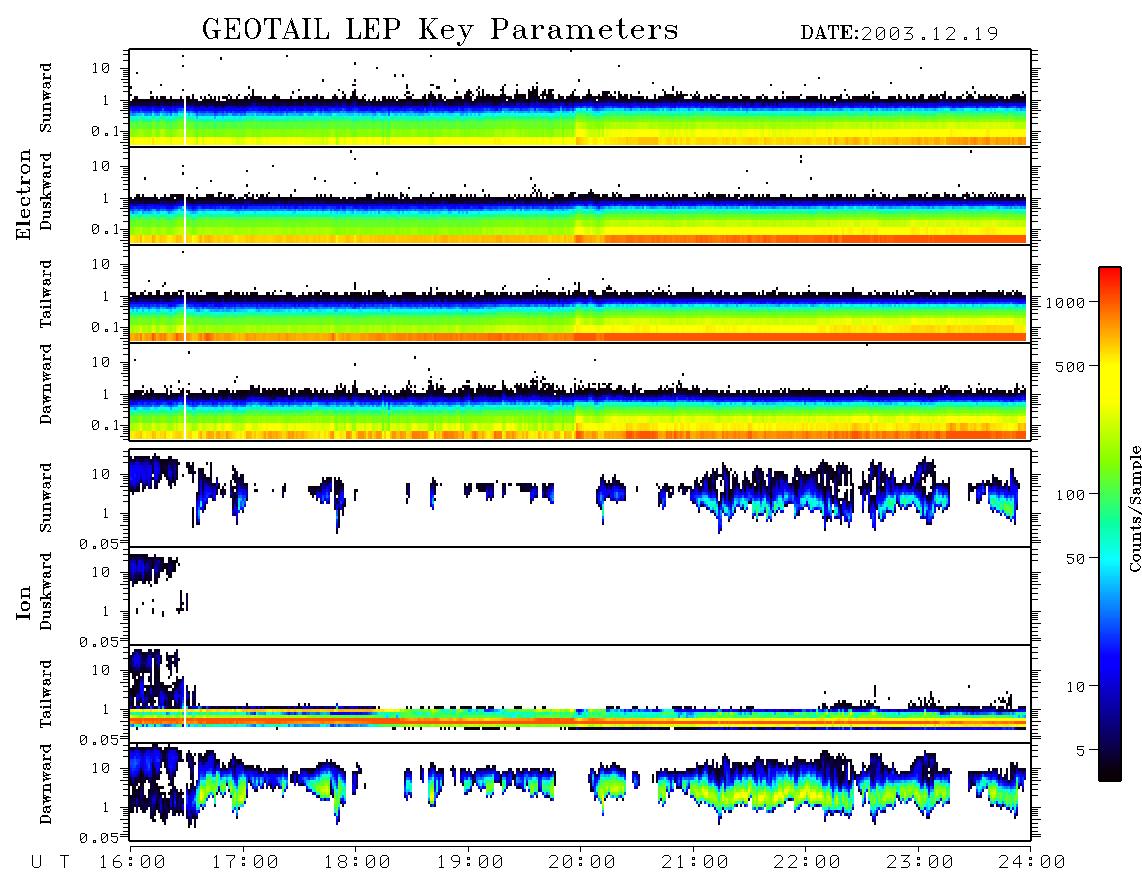
Task: Open the Electron Sunward spectrogram panel
Action: (580, 98)
